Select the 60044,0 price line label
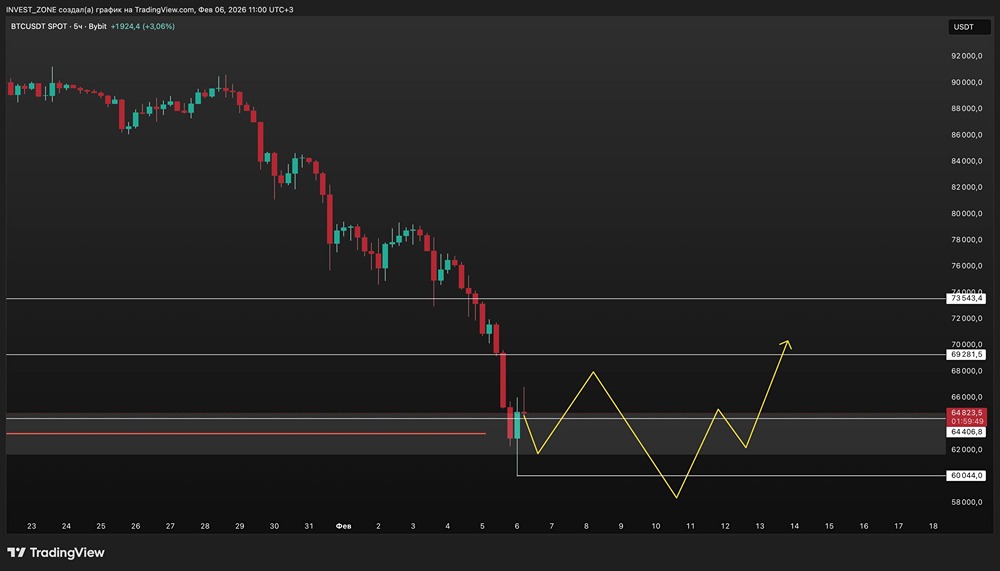The image size is (1000, 571). tap(966, 476)
